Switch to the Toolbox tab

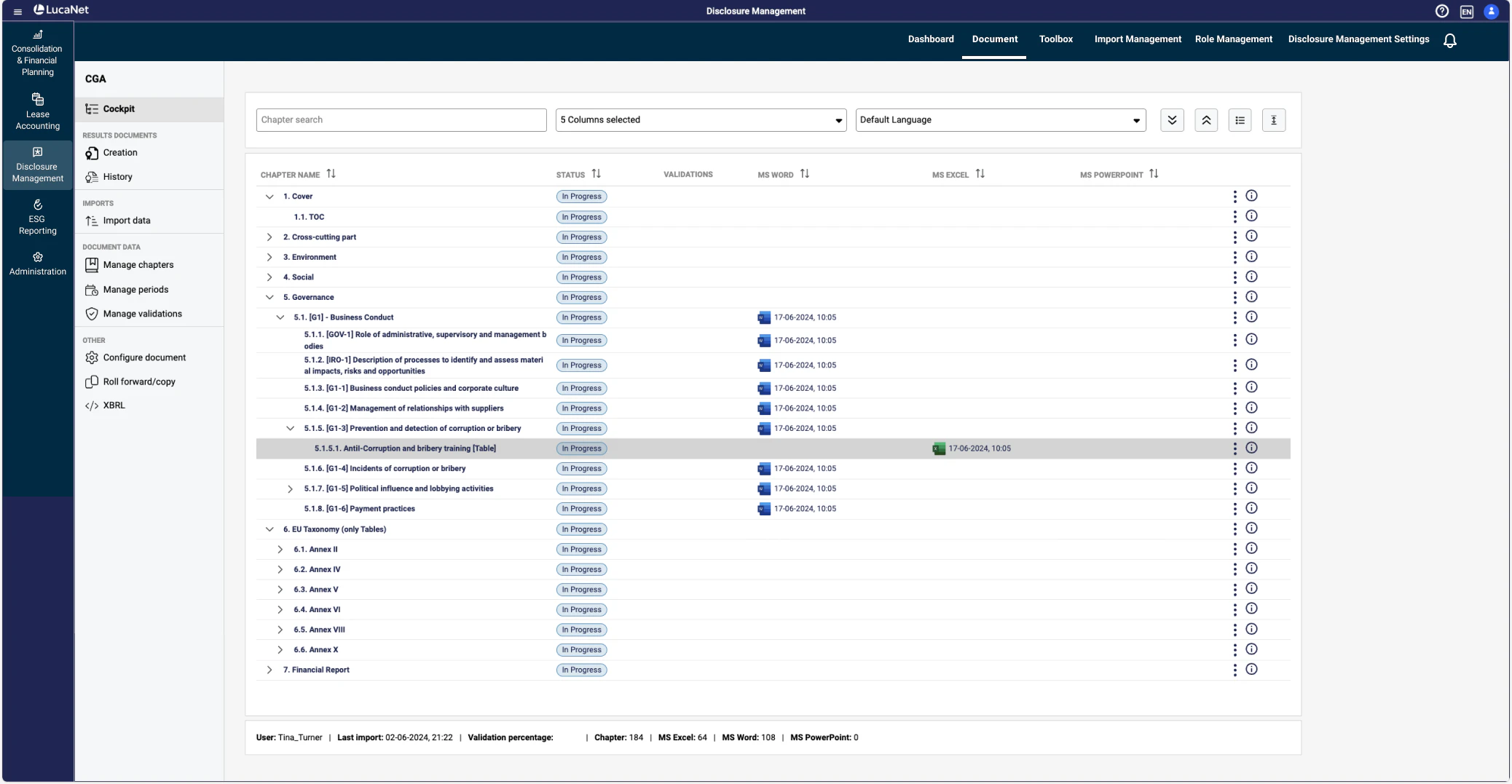(1055, 39)
